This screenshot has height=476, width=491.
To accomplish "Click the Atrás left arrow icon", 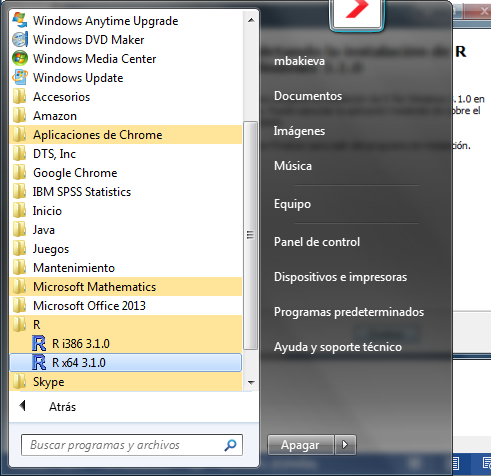I will [23, 406].
